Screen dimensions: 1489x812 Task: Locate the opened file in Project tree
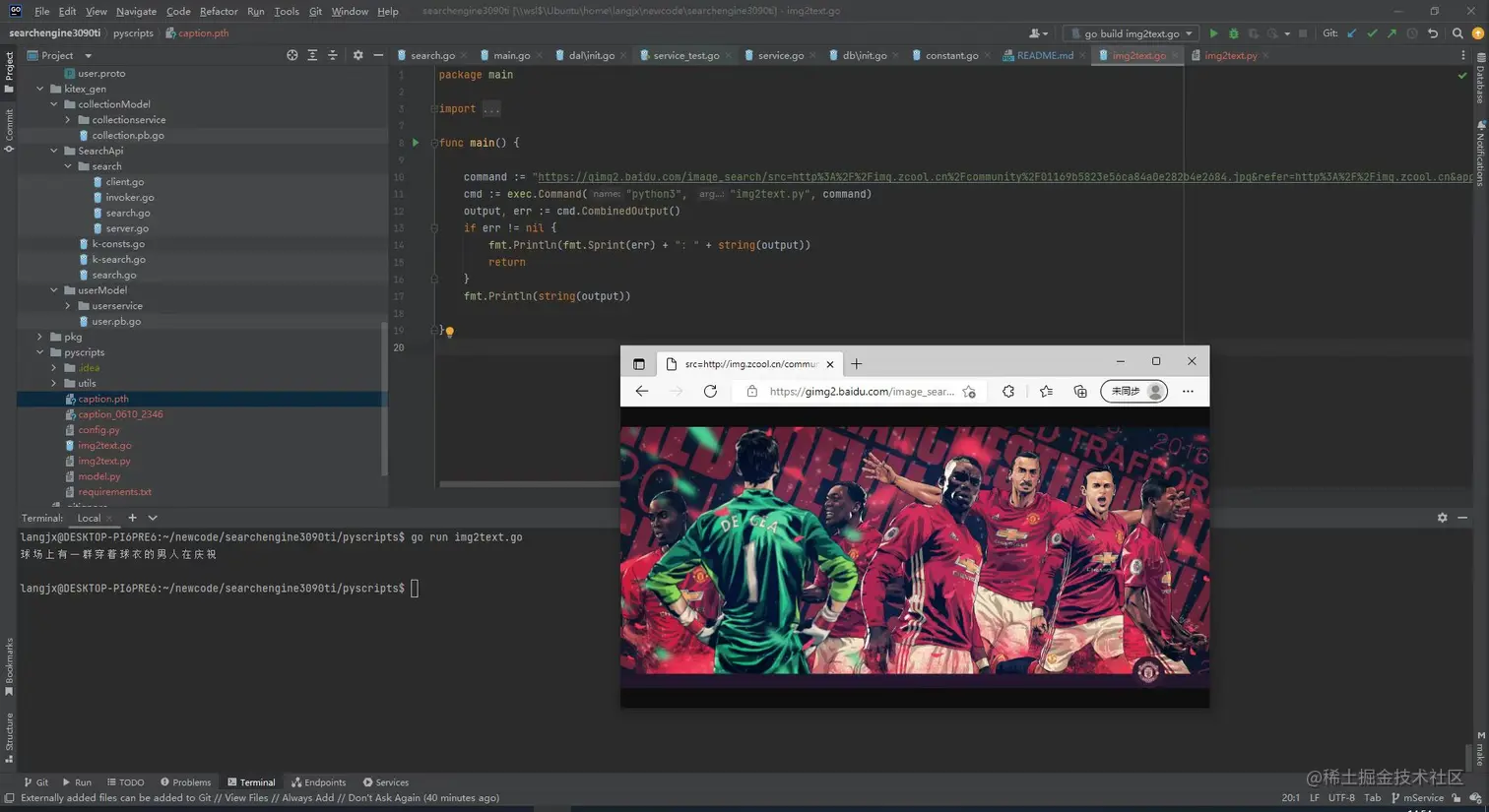click(292, 55)
